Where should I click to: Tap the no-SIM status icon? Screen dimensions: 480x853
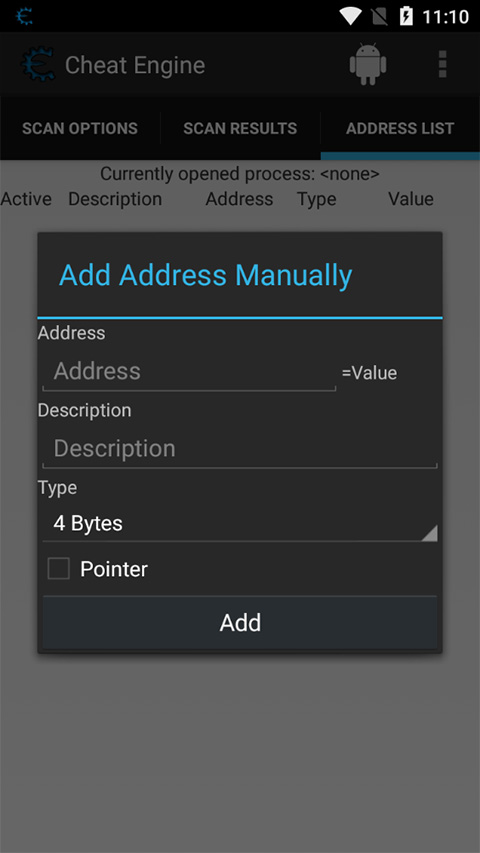pos(379,17)
